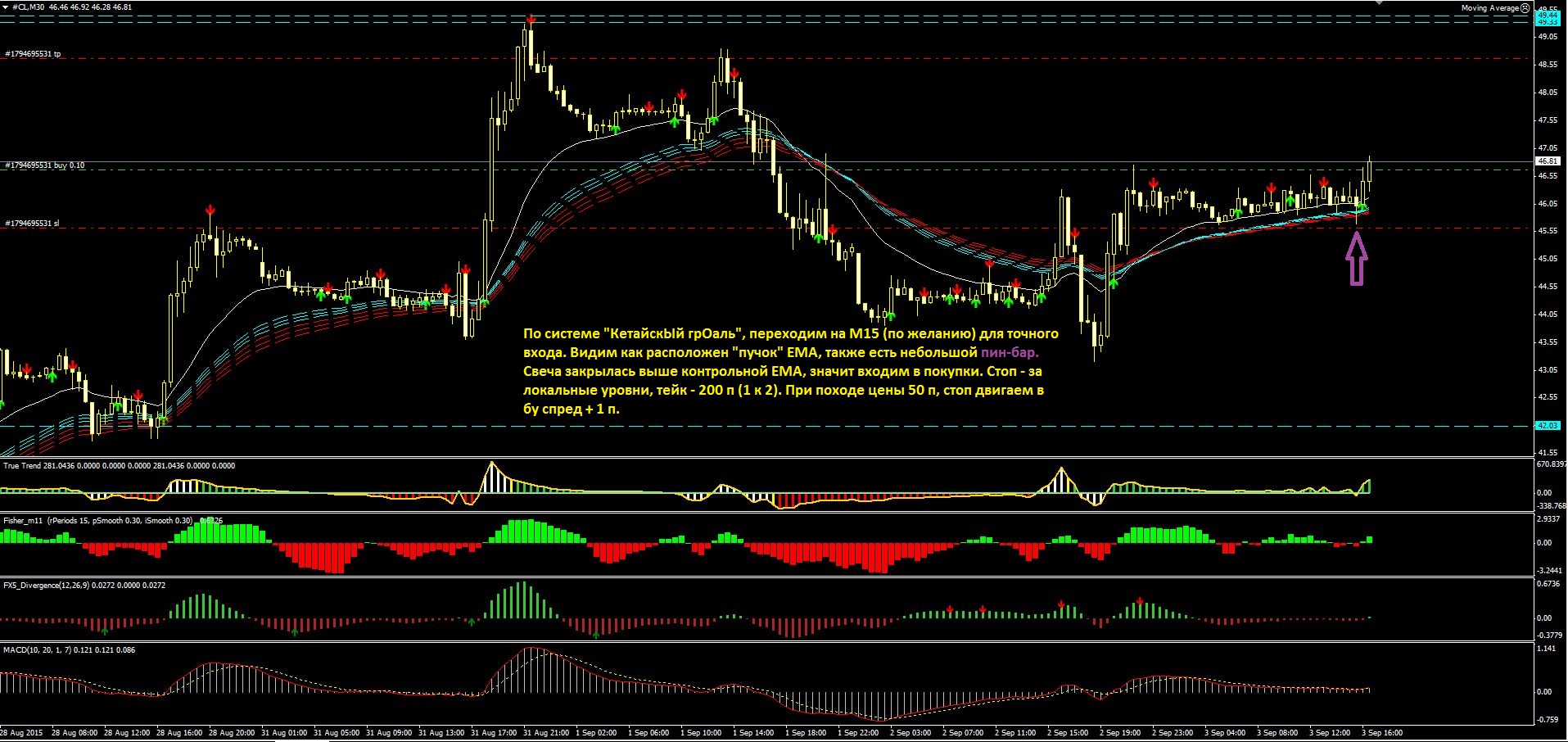Click the 47.05 price scale value

pos(1548,148)
